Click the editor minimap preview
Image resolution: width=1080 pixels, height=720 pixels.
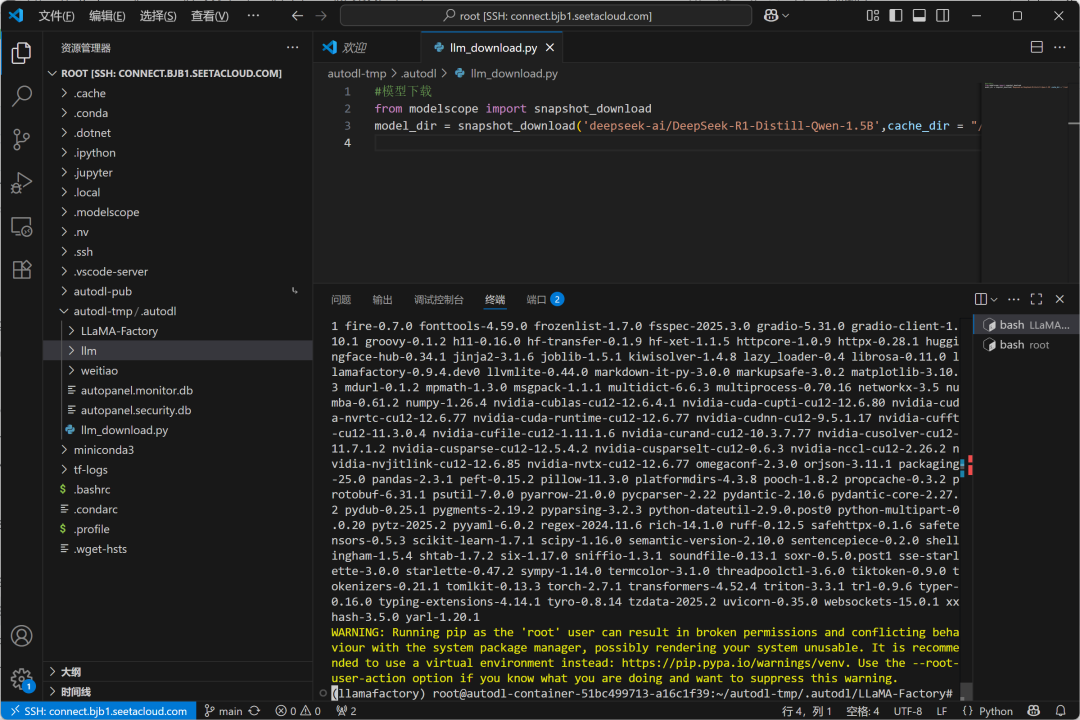pos(1024,181)
